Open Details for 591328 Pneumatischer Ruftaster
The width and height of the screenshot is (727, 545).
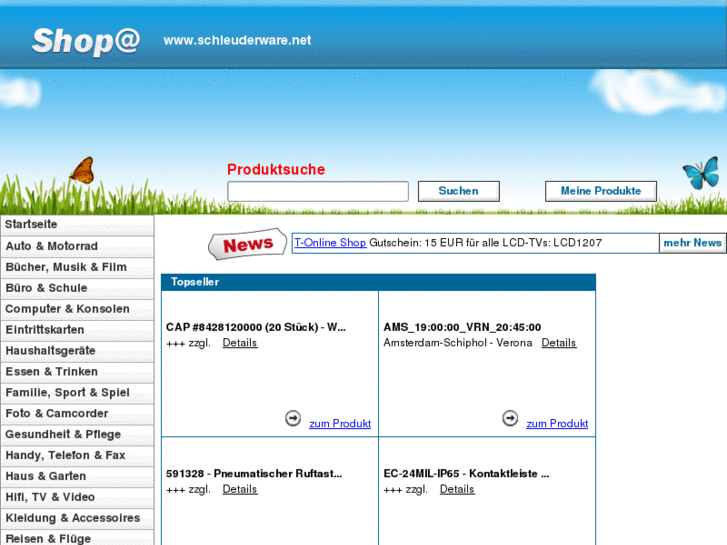(240, 489)
